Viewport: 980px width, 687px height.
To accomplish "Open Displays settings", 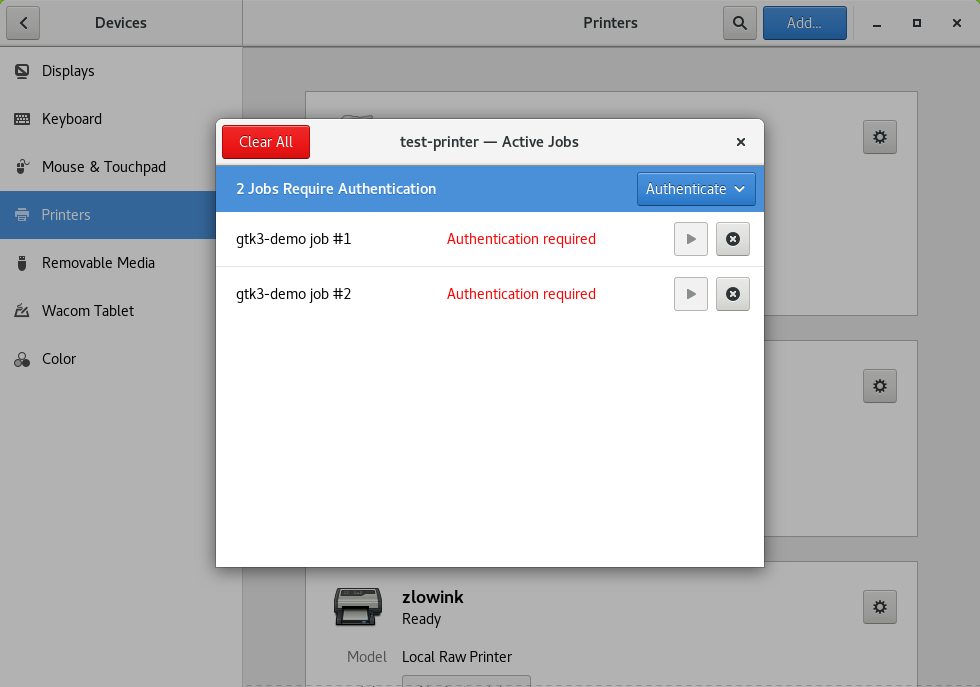I will click(x=121, y=71).
